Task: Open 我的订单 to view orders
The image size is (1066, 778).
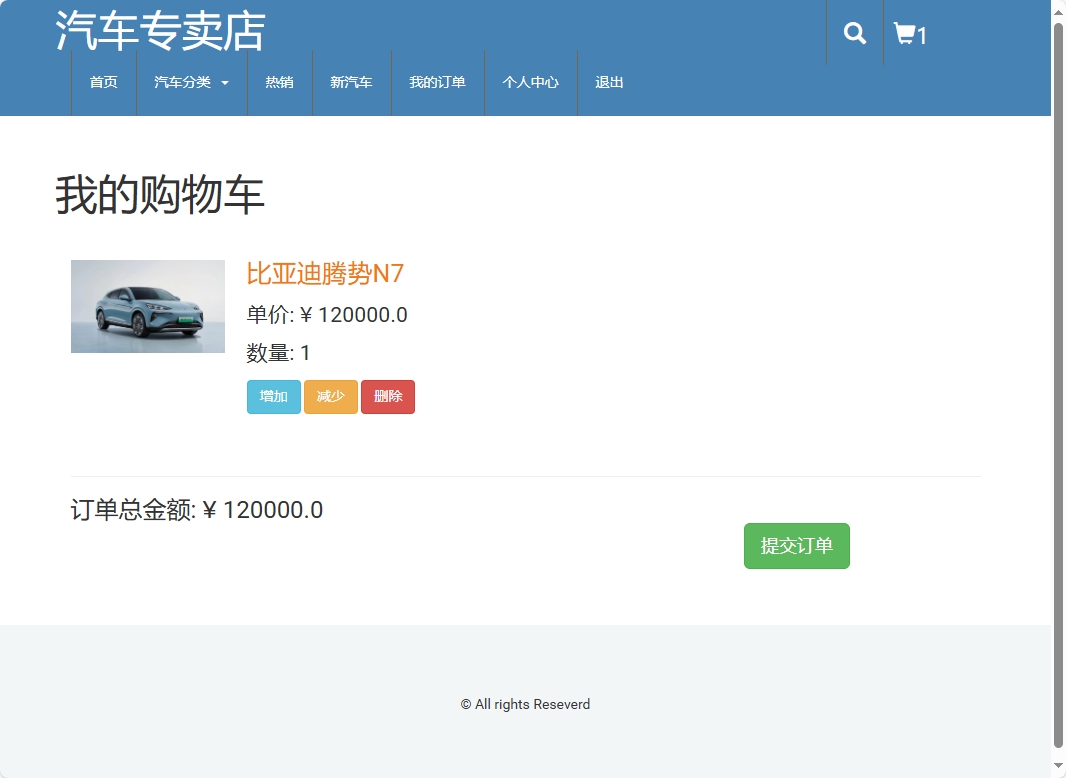Action: coord(437,83)
